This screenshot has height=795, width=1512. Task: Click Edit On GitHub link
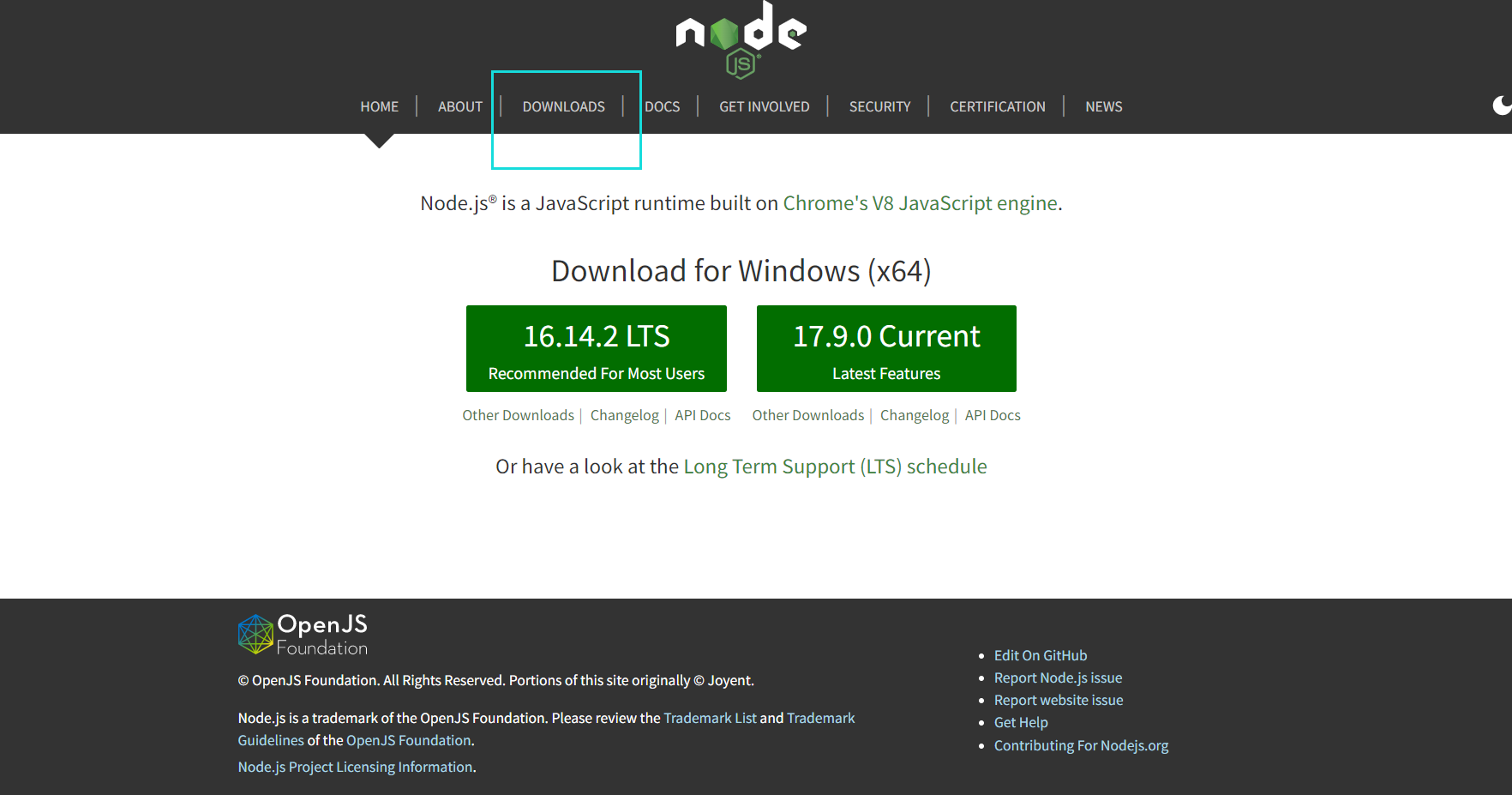point(1041,655)
